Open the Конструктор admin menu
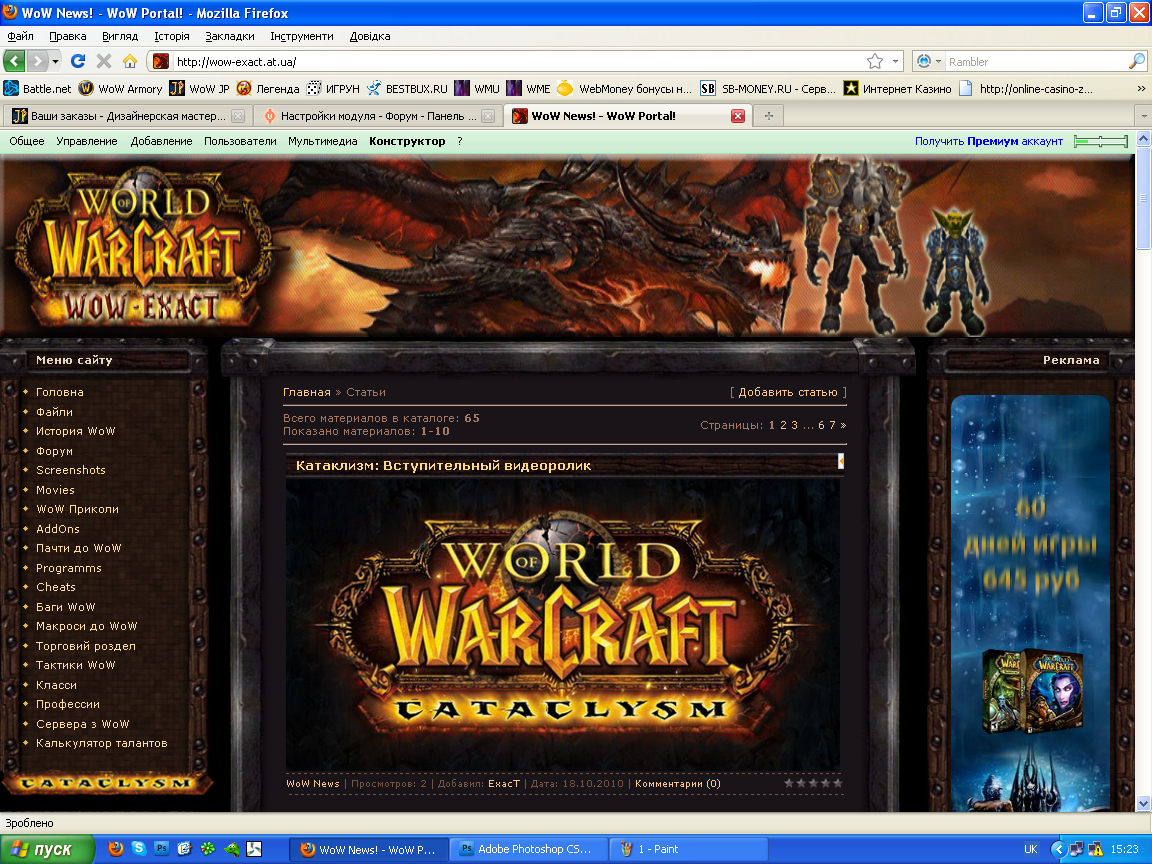The image size is (1152, 864). [x=407, y=141]
